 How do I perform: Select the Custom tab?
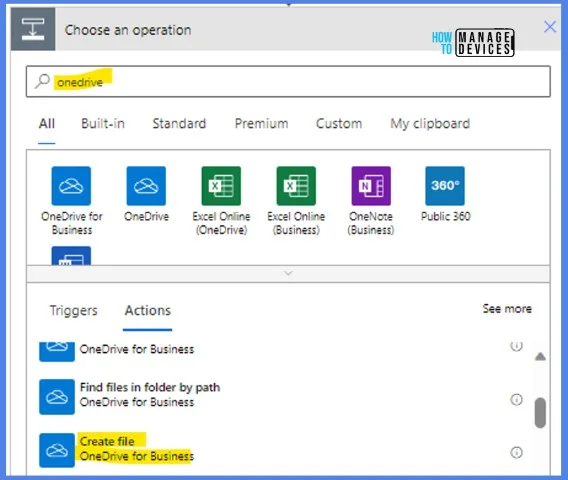click(339, 124)
